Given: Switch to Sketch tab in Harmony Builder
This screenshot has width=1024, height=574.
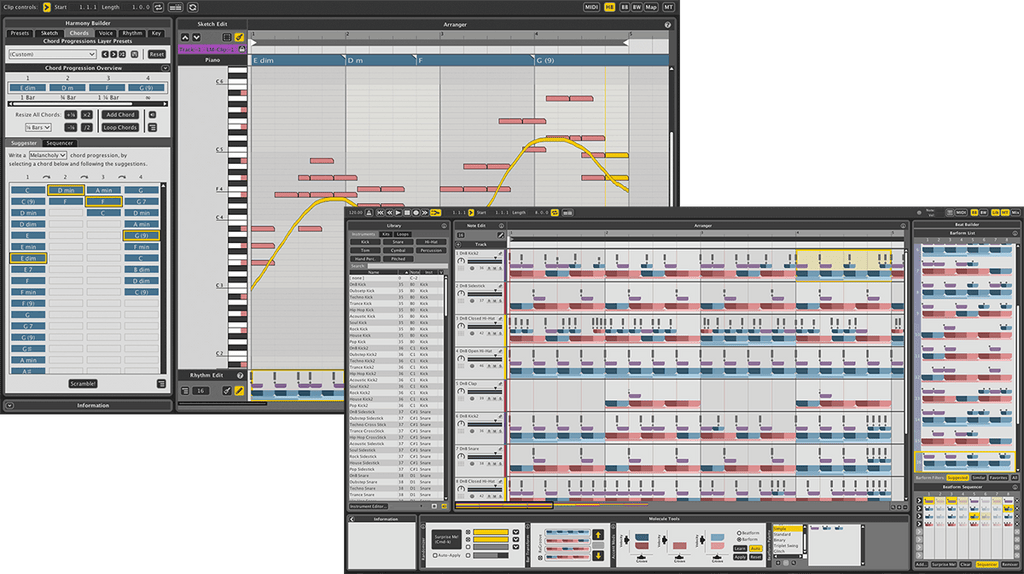Looking at the screenshot, I should 50,33.
